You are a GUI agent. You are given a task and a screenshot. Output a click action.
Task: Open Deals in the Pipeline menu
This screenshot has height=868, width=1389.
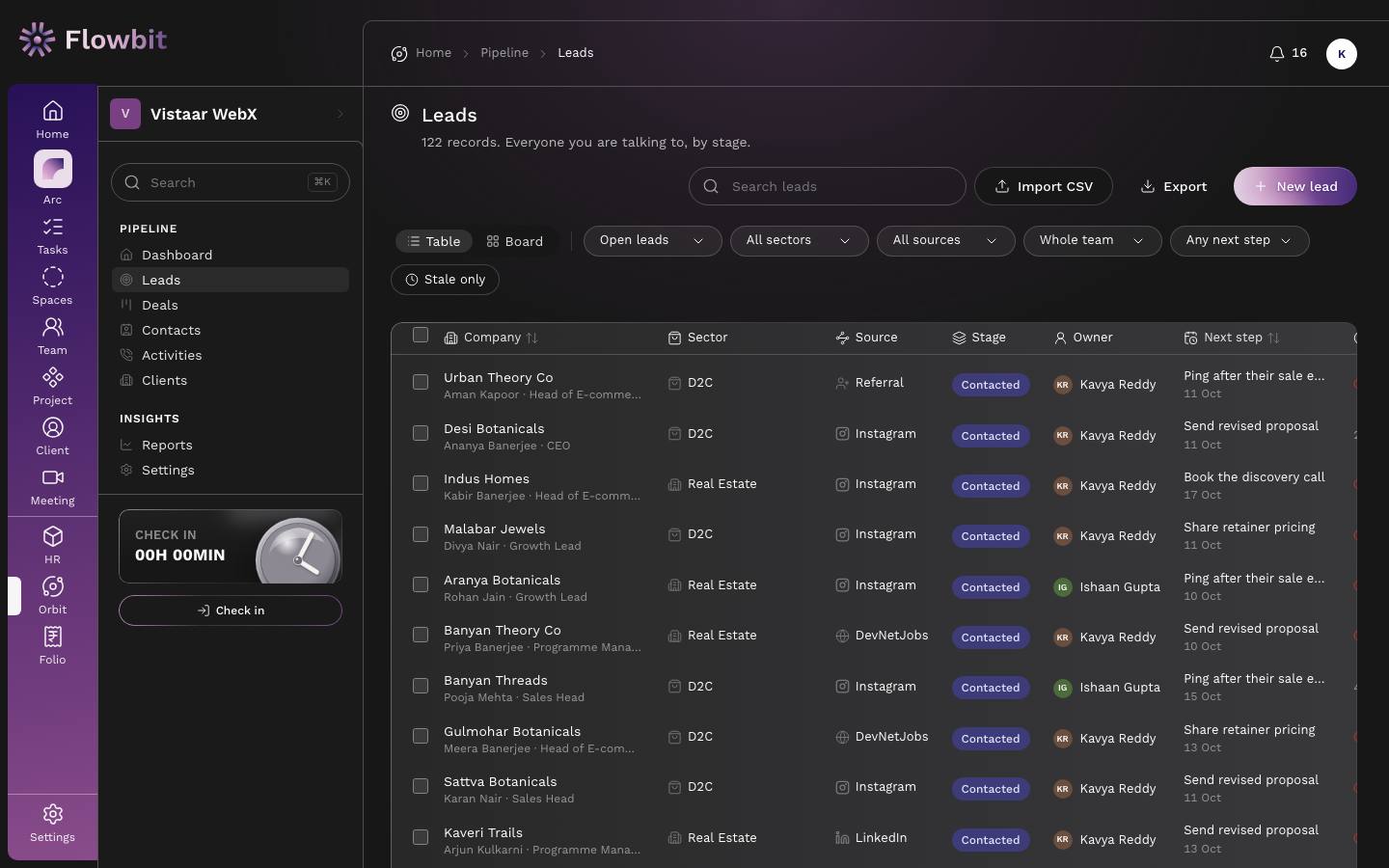230,305
